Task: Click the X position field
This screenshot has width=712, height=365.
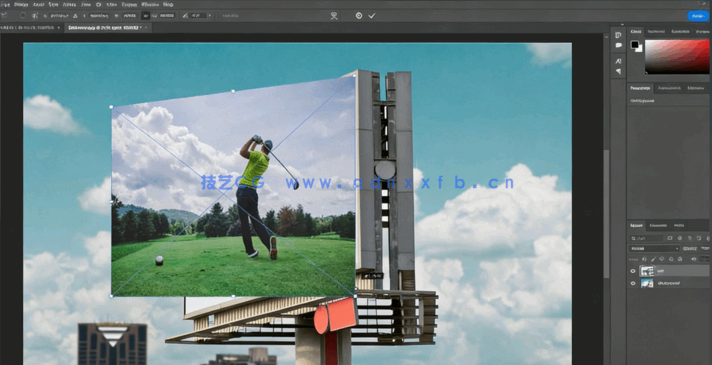Action: click(59, 15)
